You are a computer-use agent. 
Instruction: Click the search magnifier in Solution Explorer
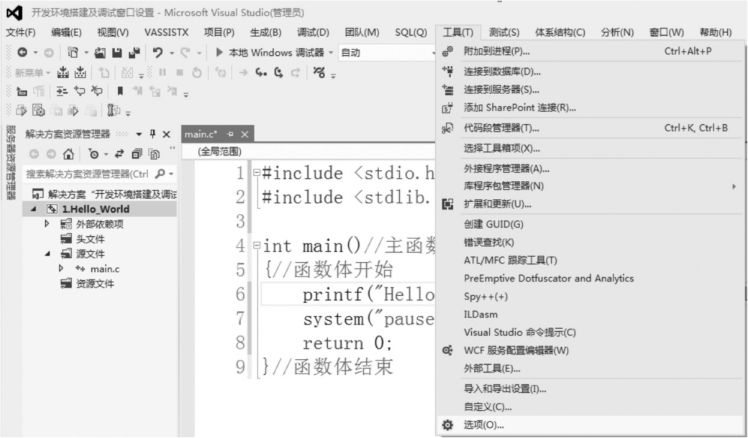click(160, 174)
